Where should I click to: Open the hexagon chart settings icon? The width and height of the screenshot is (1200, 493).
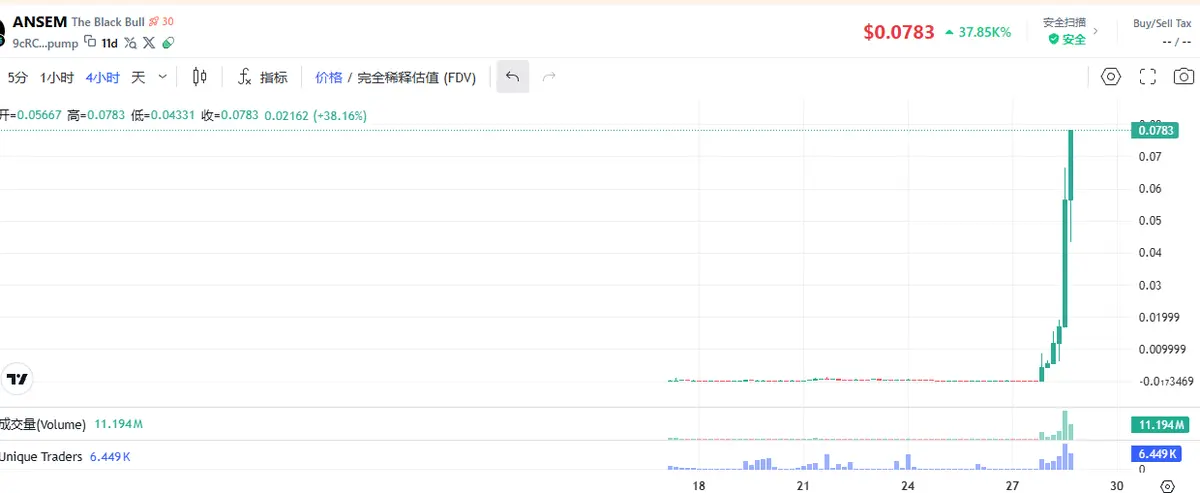pos(1111,77)
